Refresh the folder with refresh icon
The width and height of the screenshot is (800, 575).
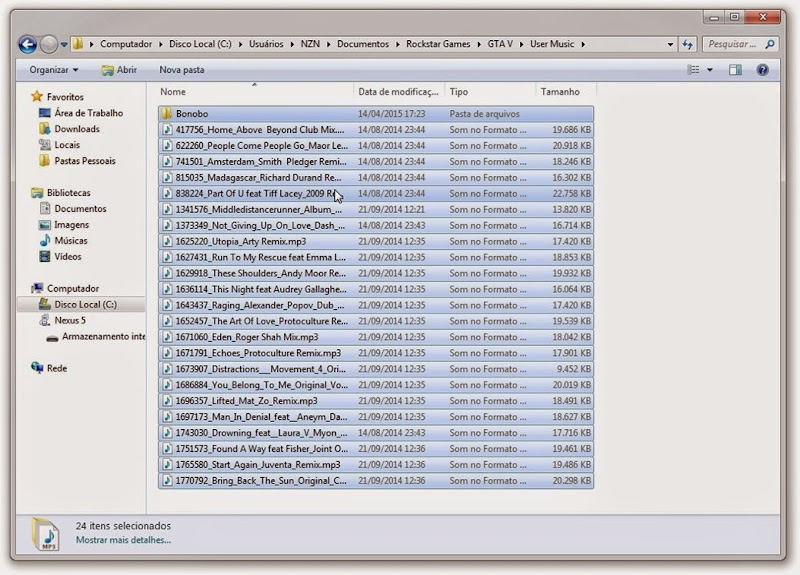(688, 44)
